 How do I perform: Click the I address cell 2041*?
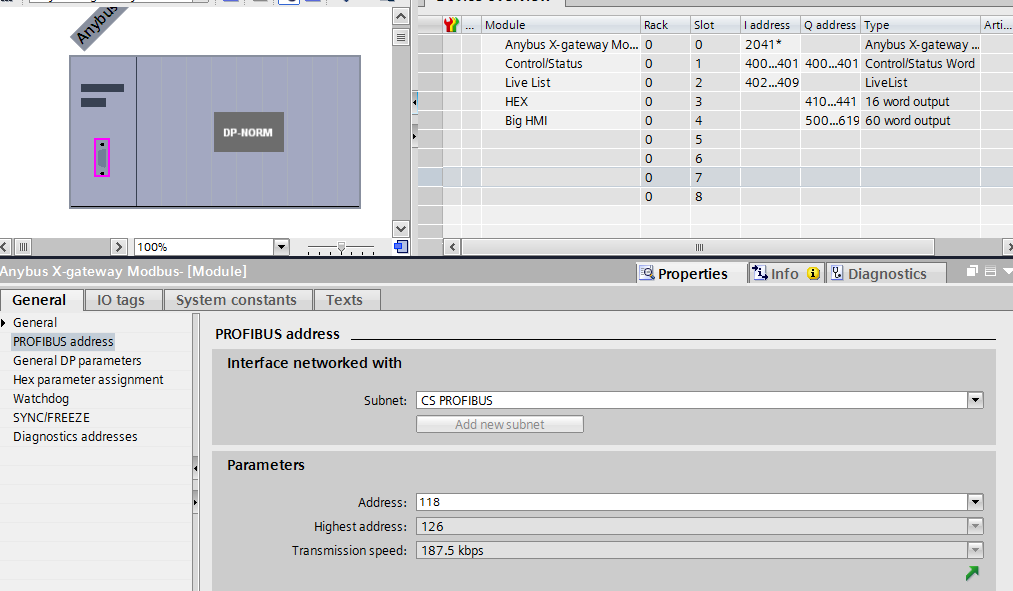[770, 45]
